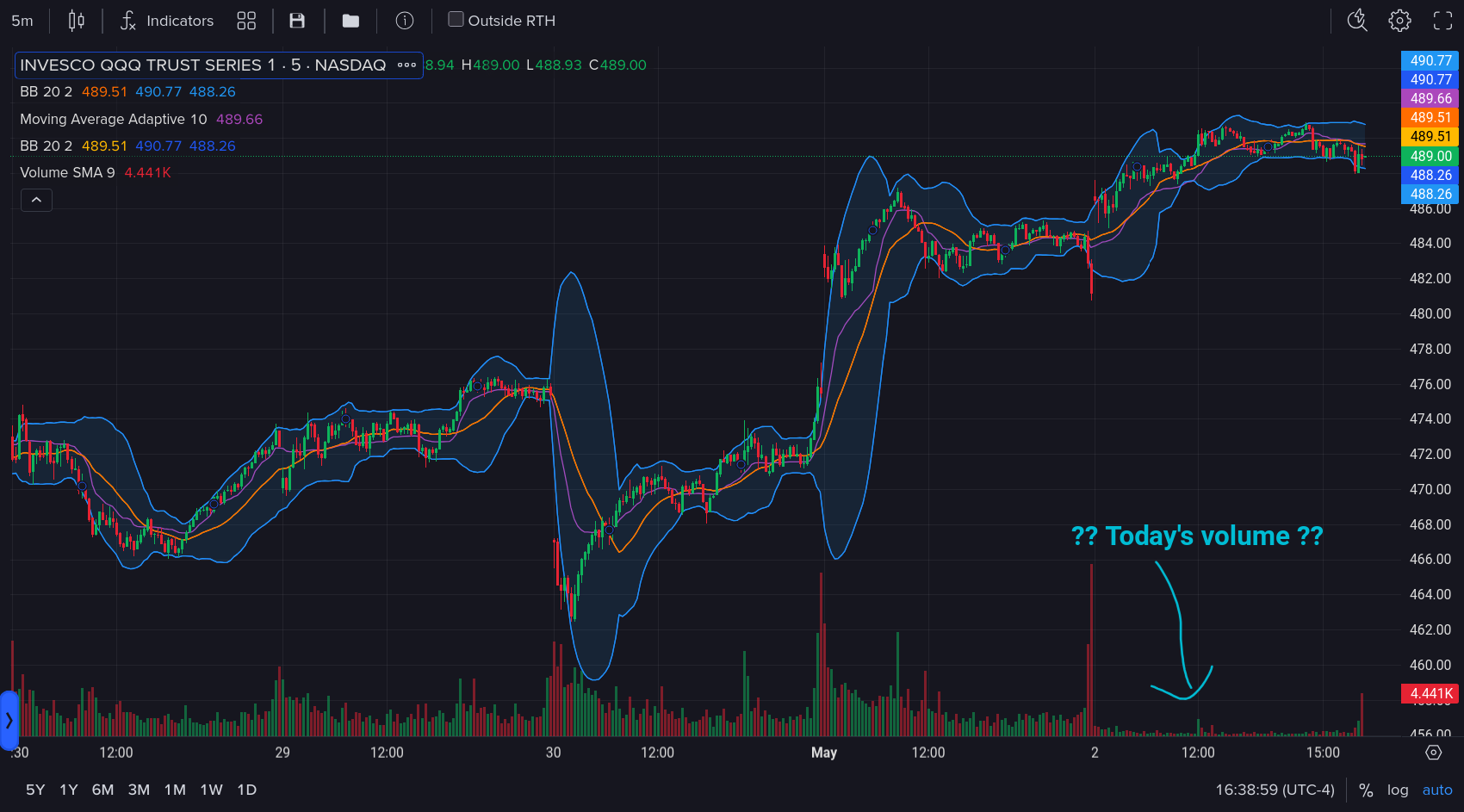The image size is (1464, 812).
Task: Click the 489.00 current price label
Action: pyautogui.click(x=1430, y=156)
